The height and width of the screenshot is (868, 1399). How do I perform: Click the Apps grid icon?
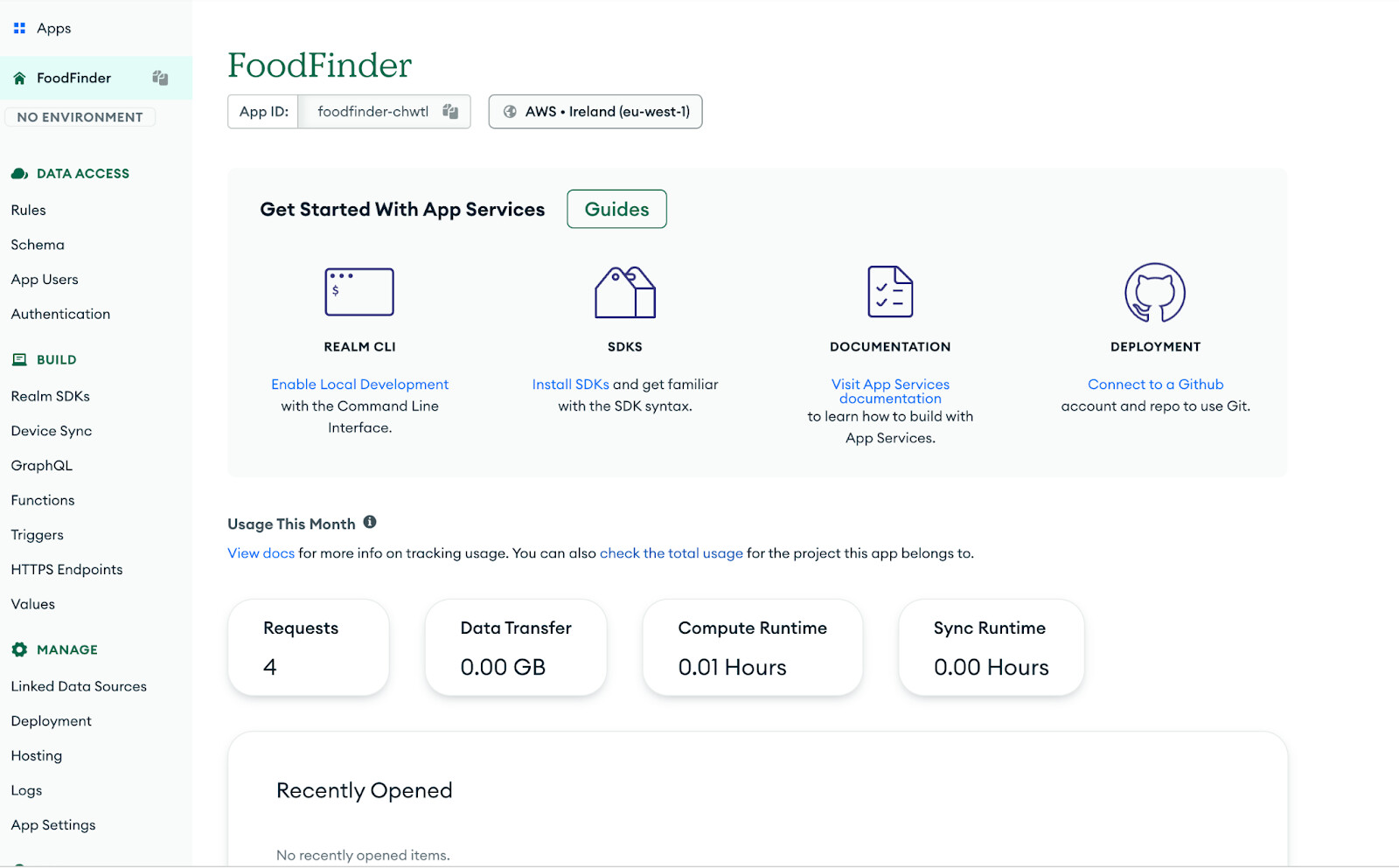pyautogui.click(x=19, y=28)
